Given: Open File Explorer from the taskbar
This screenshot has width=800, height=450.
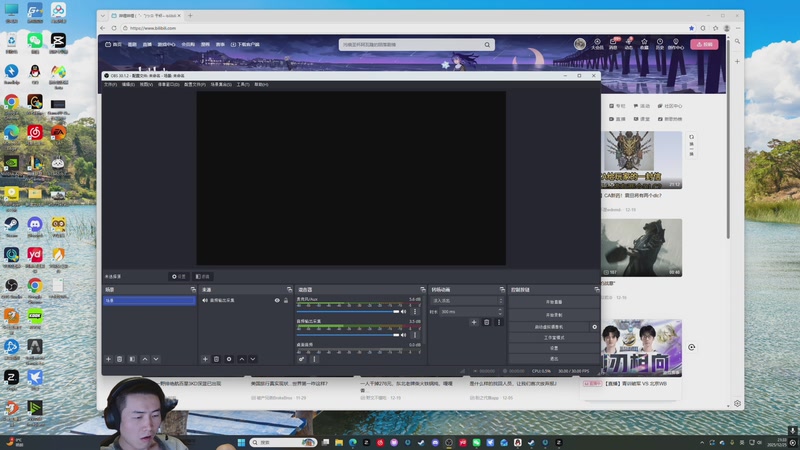Looking at the screenshot, I should coord(339,443).
